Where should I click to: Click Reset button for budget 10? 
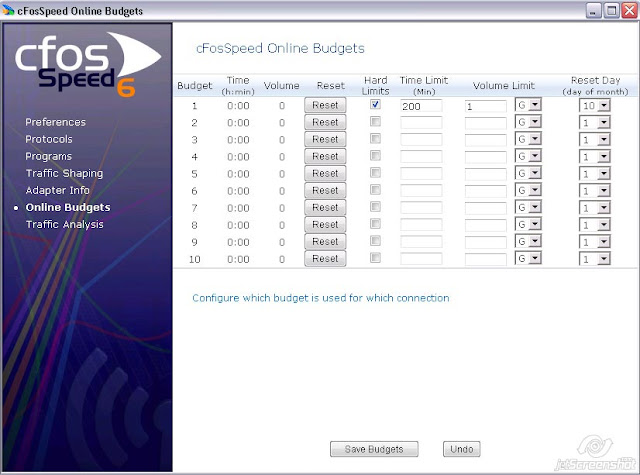pyautogui.click(x=325, y=259)
